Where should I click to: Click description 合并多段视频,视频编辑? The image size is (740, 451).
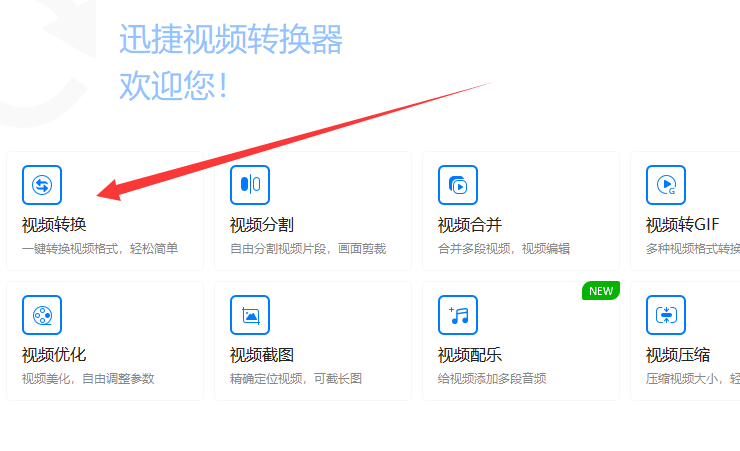click(504, 249)
